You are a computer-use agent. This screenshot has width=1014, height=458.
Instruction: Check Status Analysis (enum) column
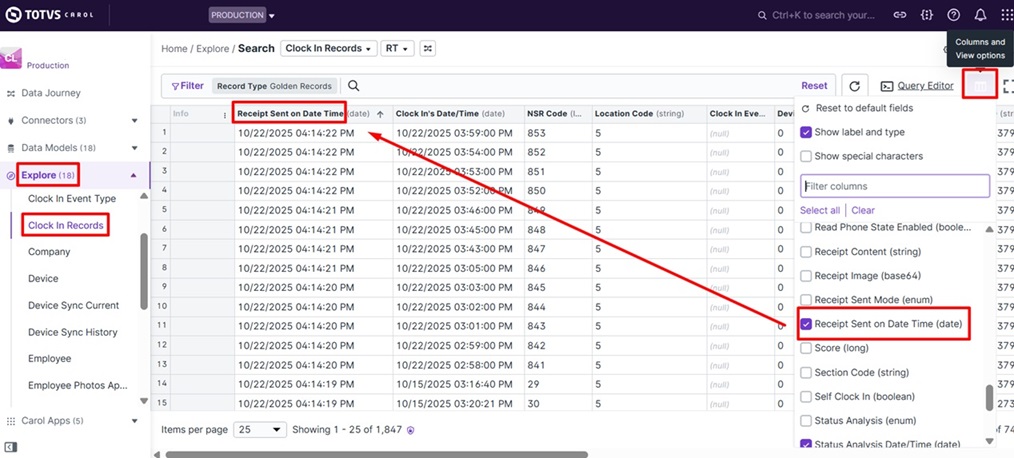(x=806, y=420)
